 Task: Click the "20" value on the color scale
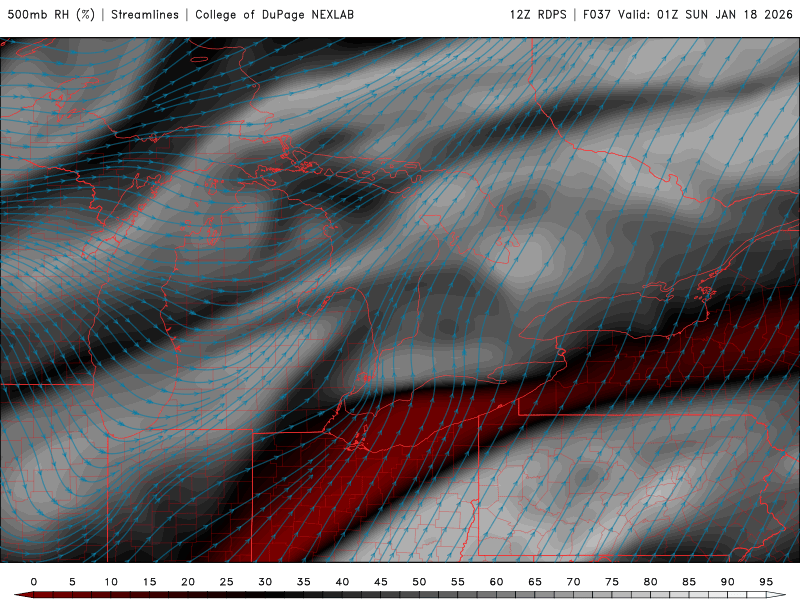point(188,582)
